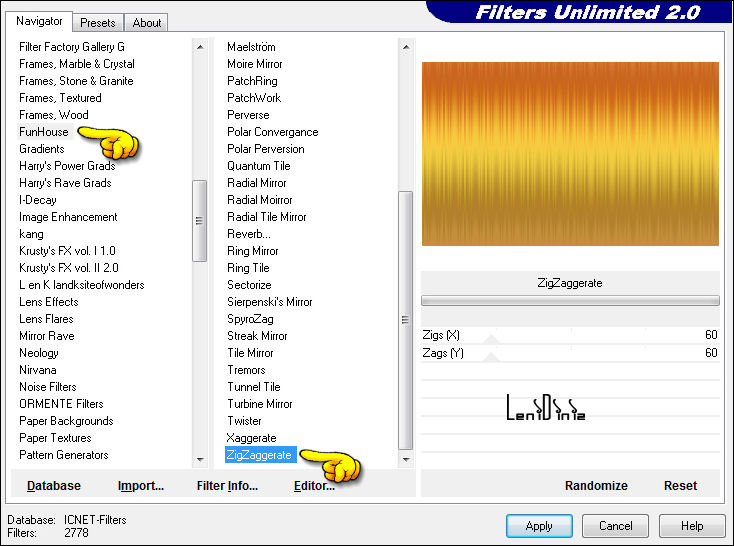
Task: Select the Nirvana category
Action: (38, 370)
